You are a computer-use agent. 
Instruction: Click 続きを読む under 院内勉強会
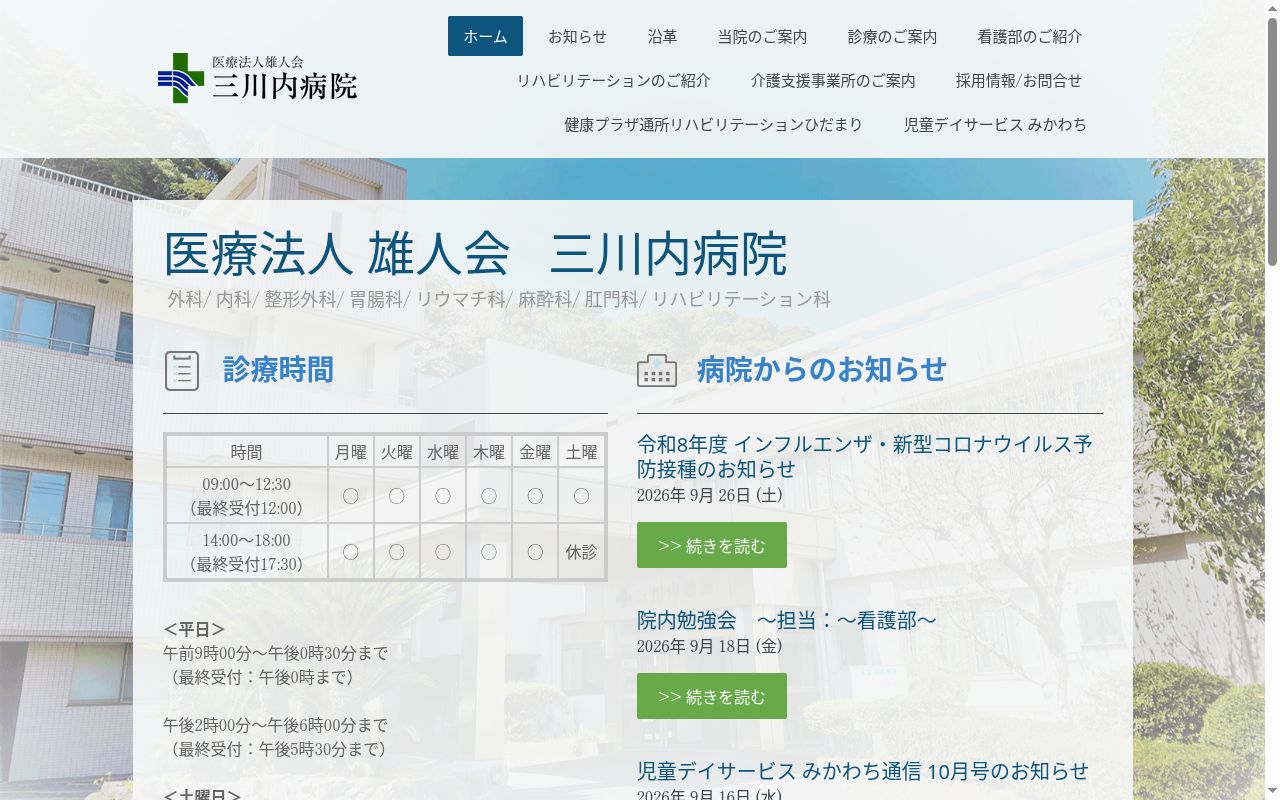[x=712, y=696]
